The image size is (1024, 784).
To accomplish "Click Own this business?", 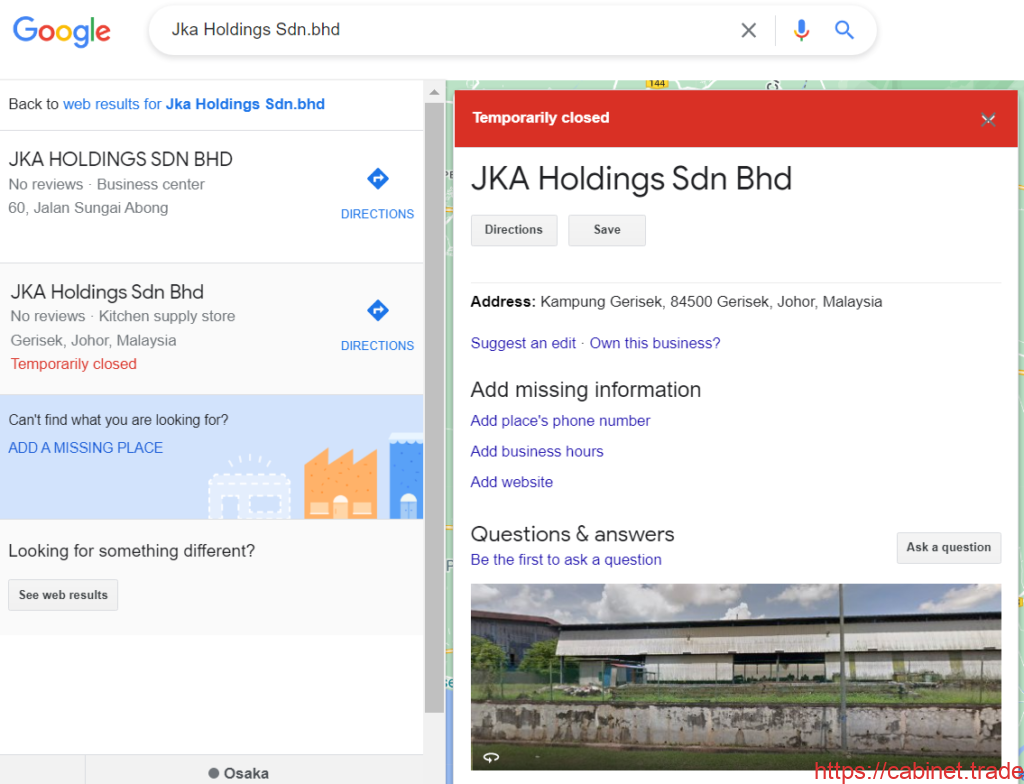I will point(654,342).
